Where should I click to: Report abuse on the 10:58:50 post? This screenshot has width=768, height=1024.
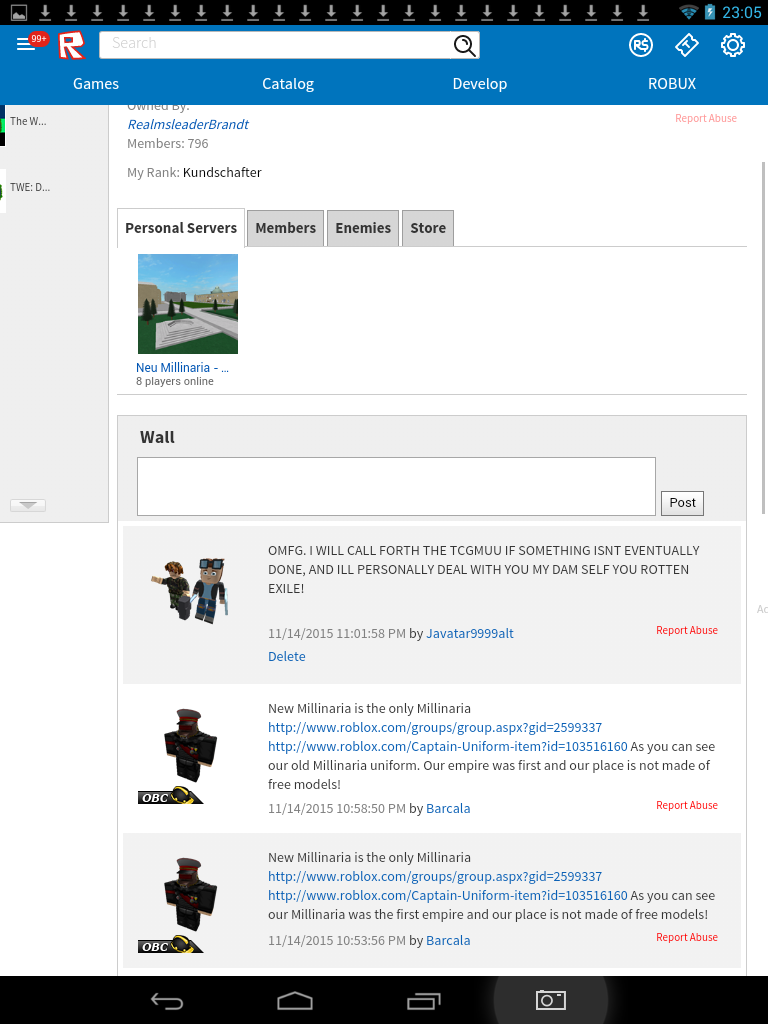(x=687, y=805)
